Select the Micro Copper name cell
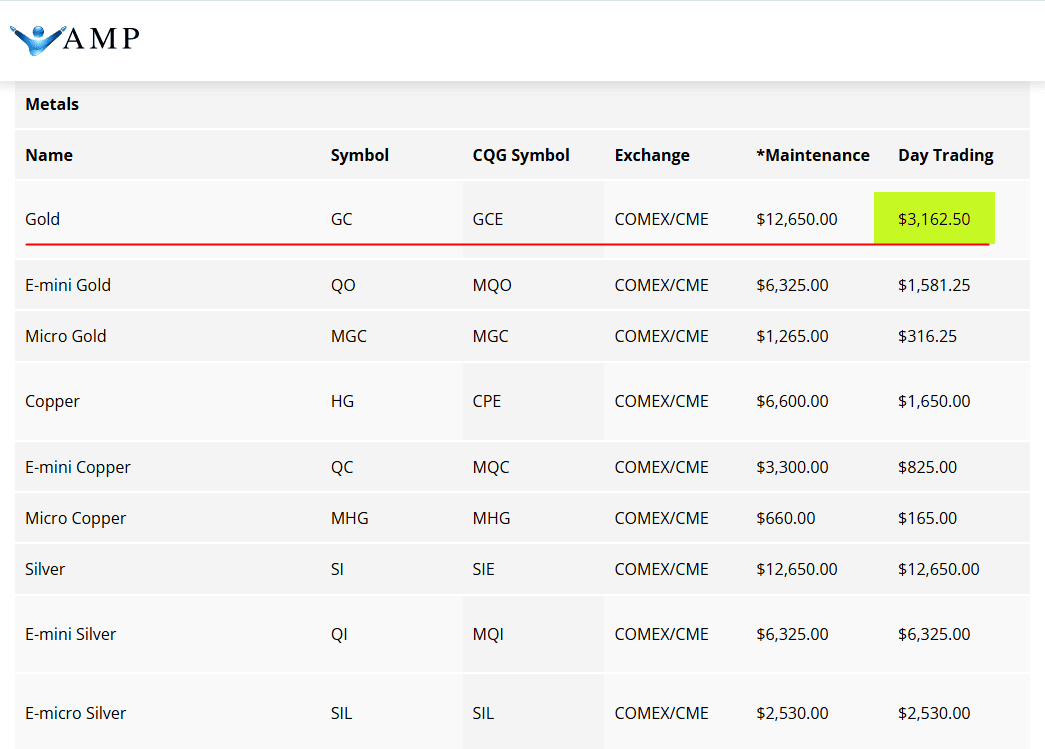 (x=75, y=519)
